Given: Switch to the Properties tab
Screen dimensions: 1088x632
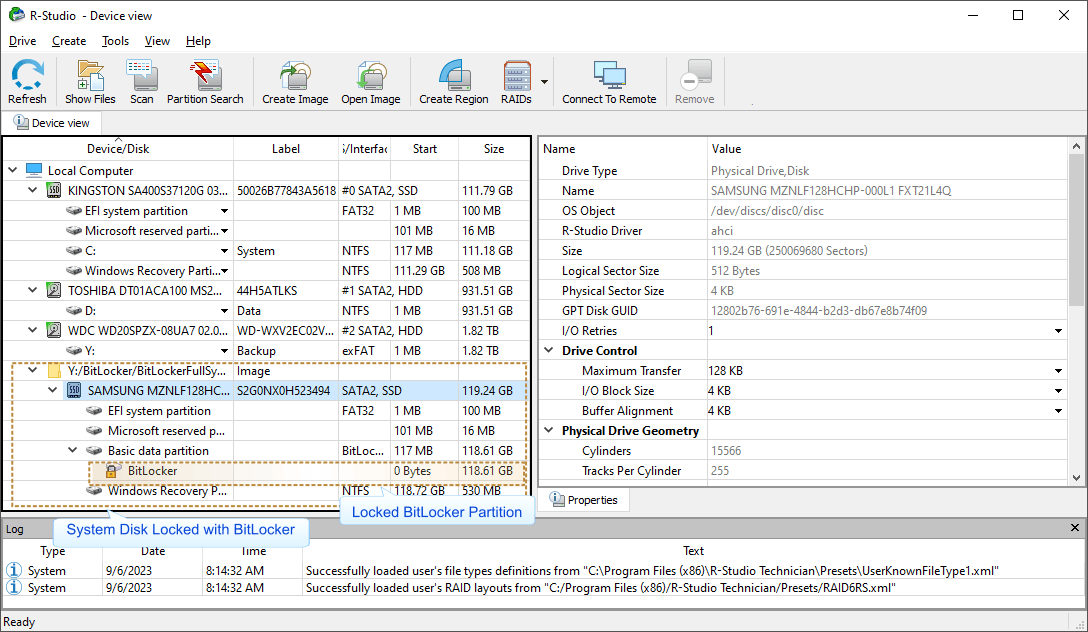Looking at the screenshot, I should point(584,499).
